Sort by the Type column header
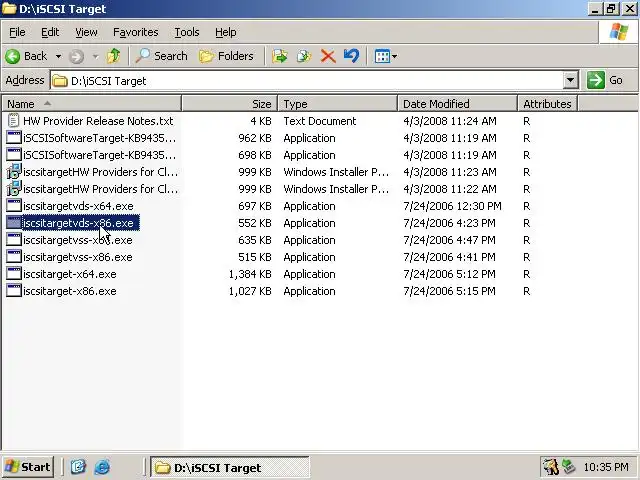The height and width of the screenshot is (480, 640). point(338,104)
